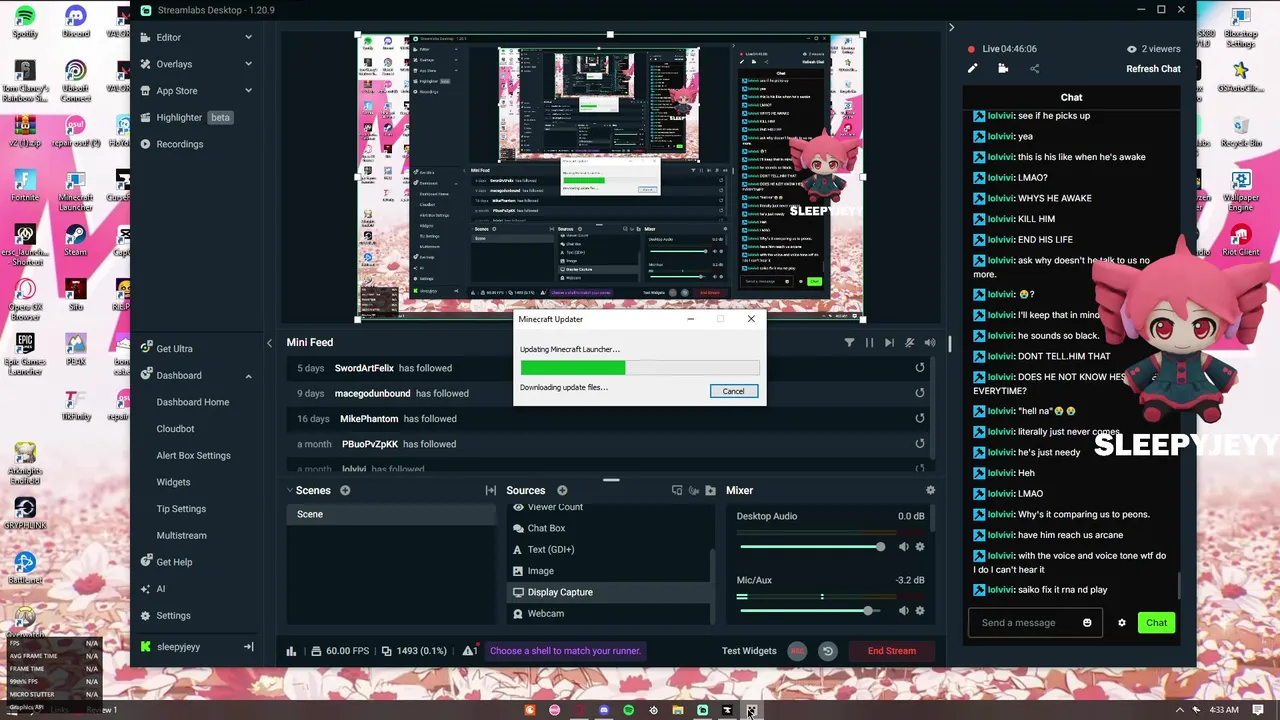The image size is (1280, 720).
Task: Edit stream info with pencil icon
Action: [972, 69]
